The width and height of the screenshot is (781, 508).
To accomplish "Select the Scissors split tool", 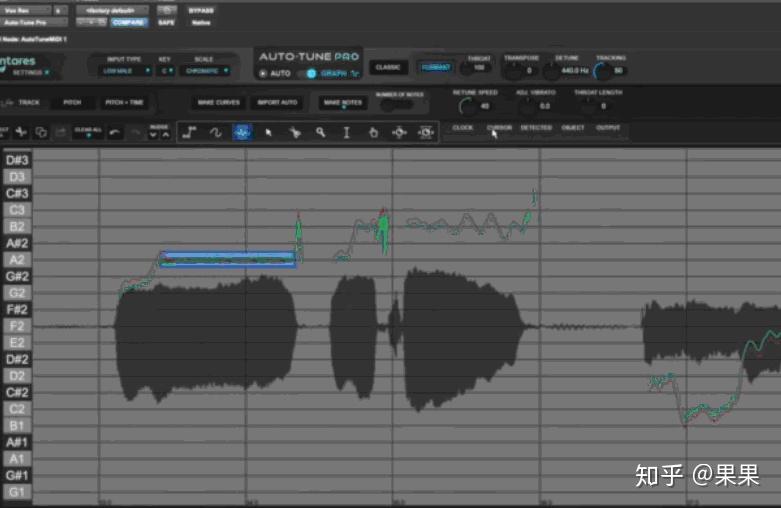I will tap(295, 132).
